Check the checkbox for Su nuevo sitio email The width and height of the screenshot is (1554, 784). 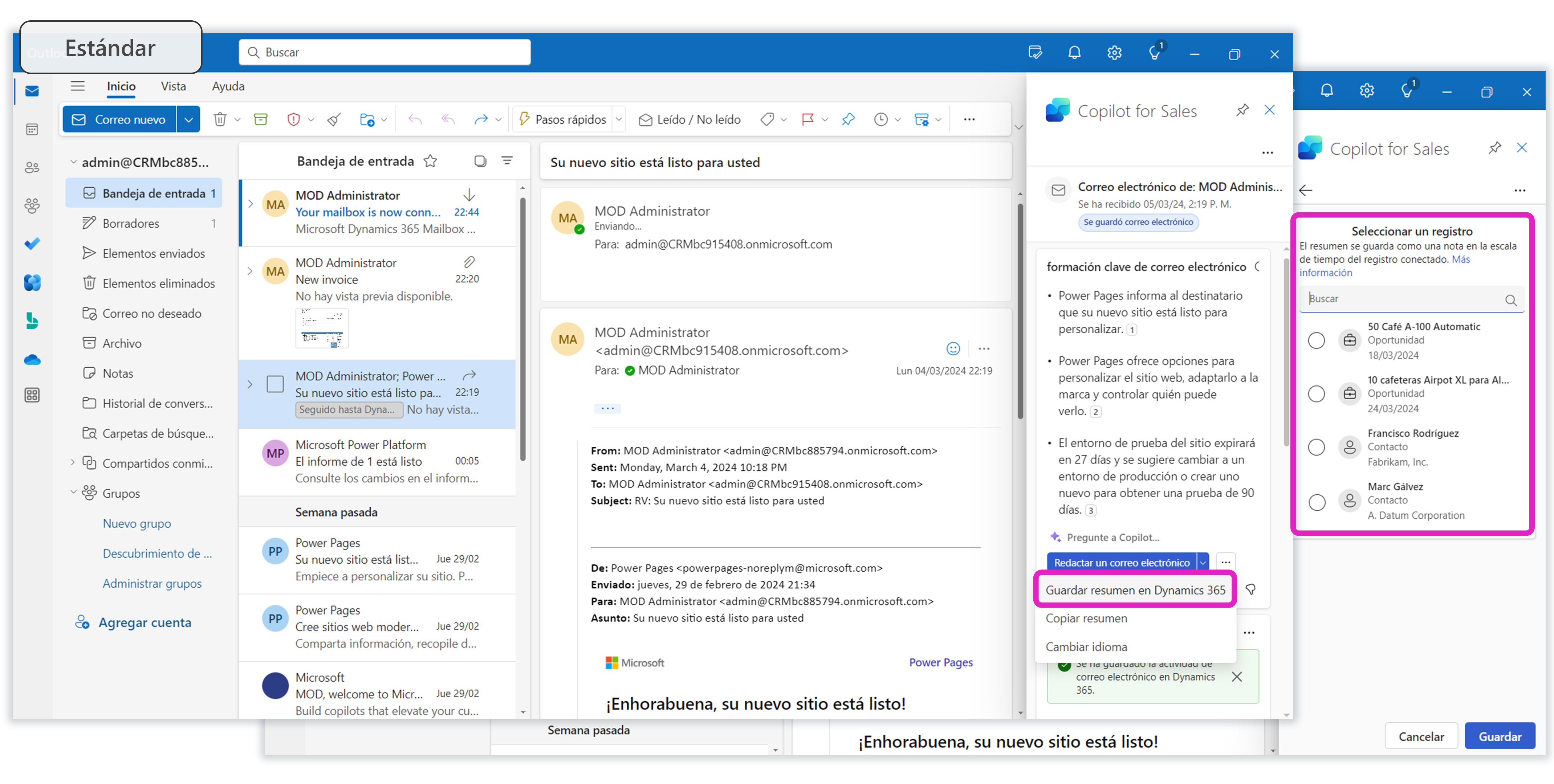point(275,384)
